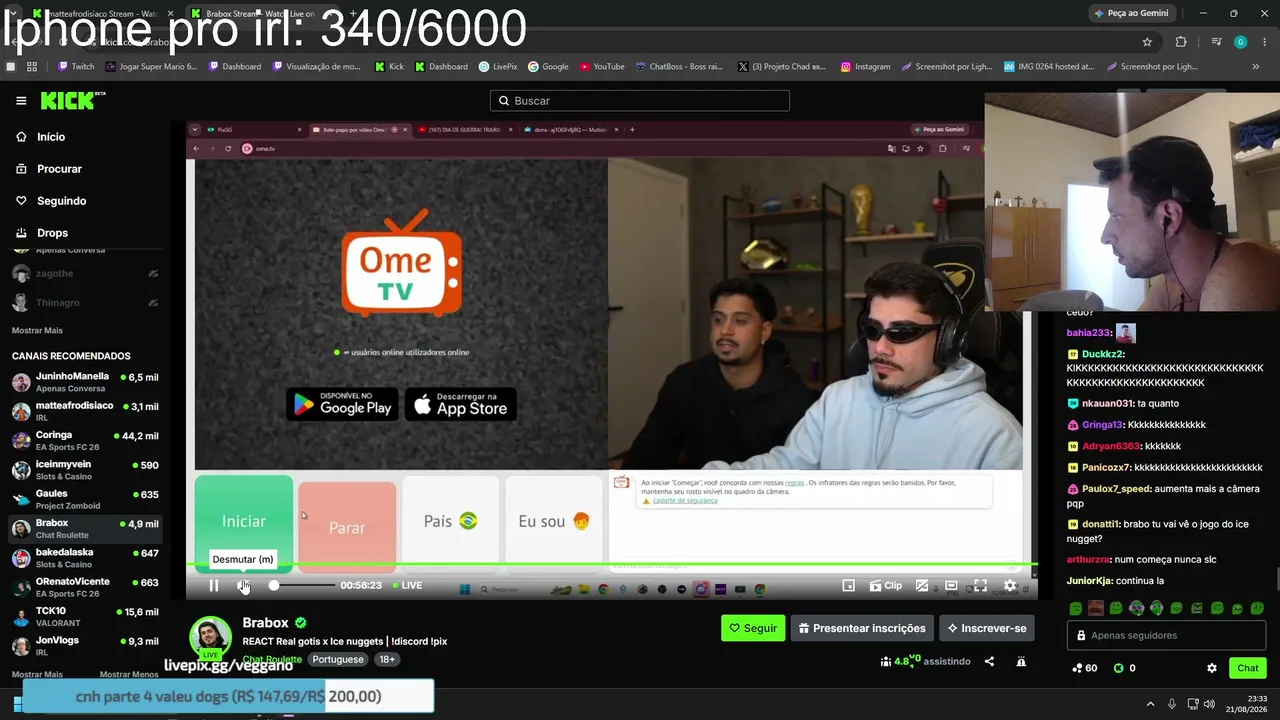
Task: Report the stream with the alert icon
Action: 1021,661
